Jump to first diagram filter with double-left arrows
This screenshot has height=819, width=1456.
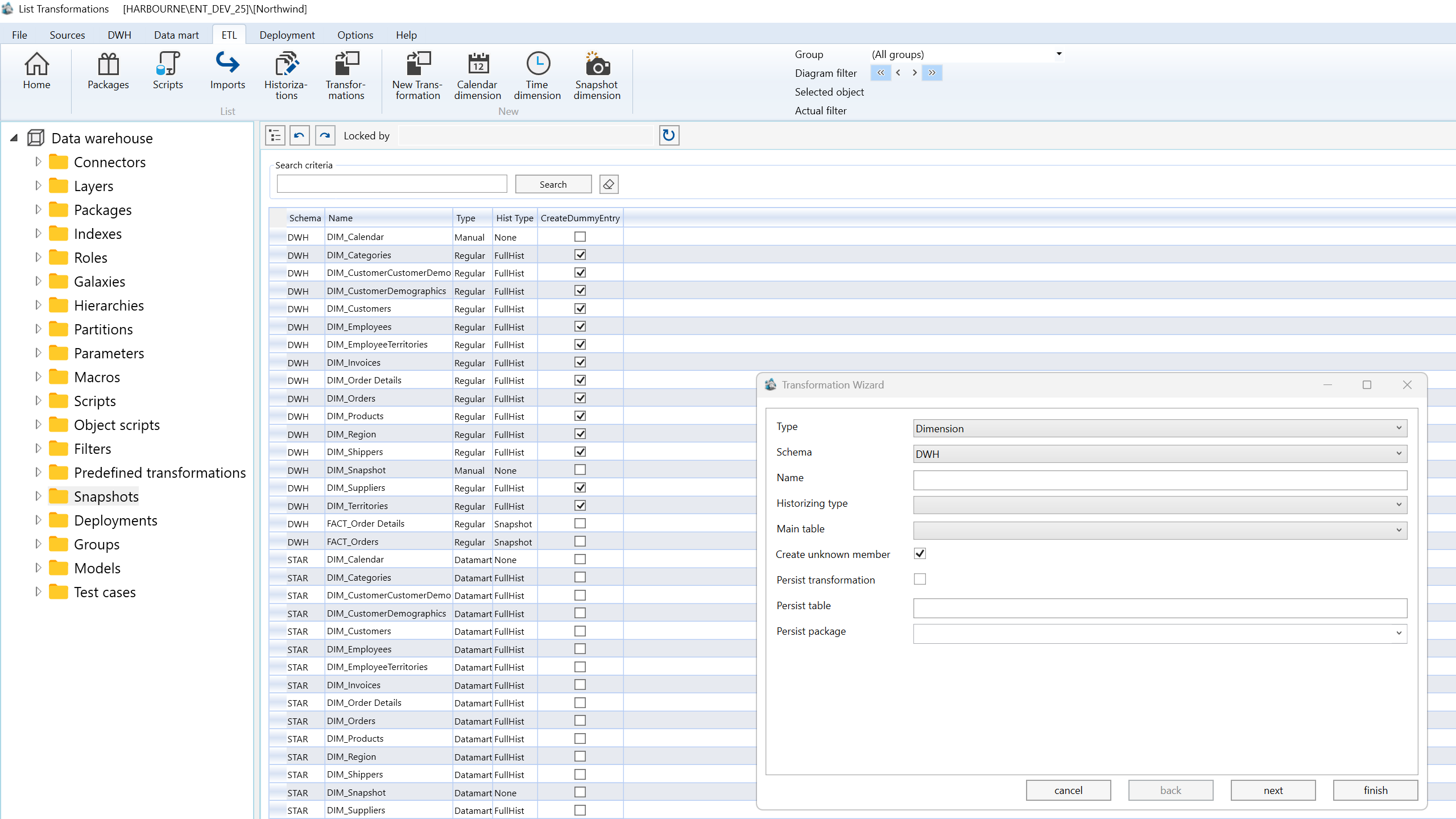click(880, 73)
